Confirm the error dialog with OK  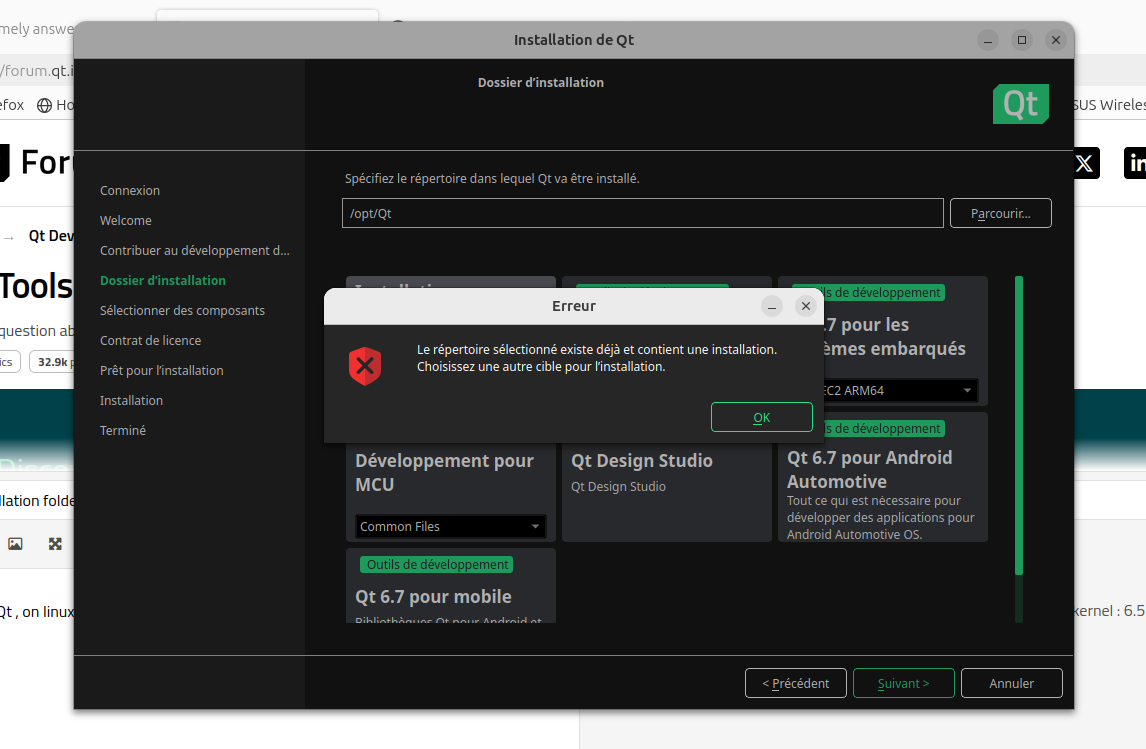pos(762,417)
